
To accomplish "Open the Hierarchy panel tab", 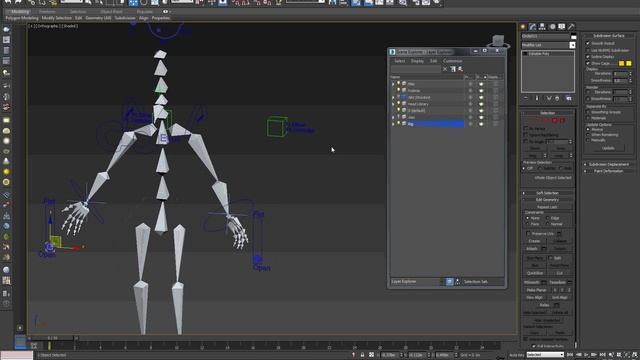I will (x=542, y=27).
